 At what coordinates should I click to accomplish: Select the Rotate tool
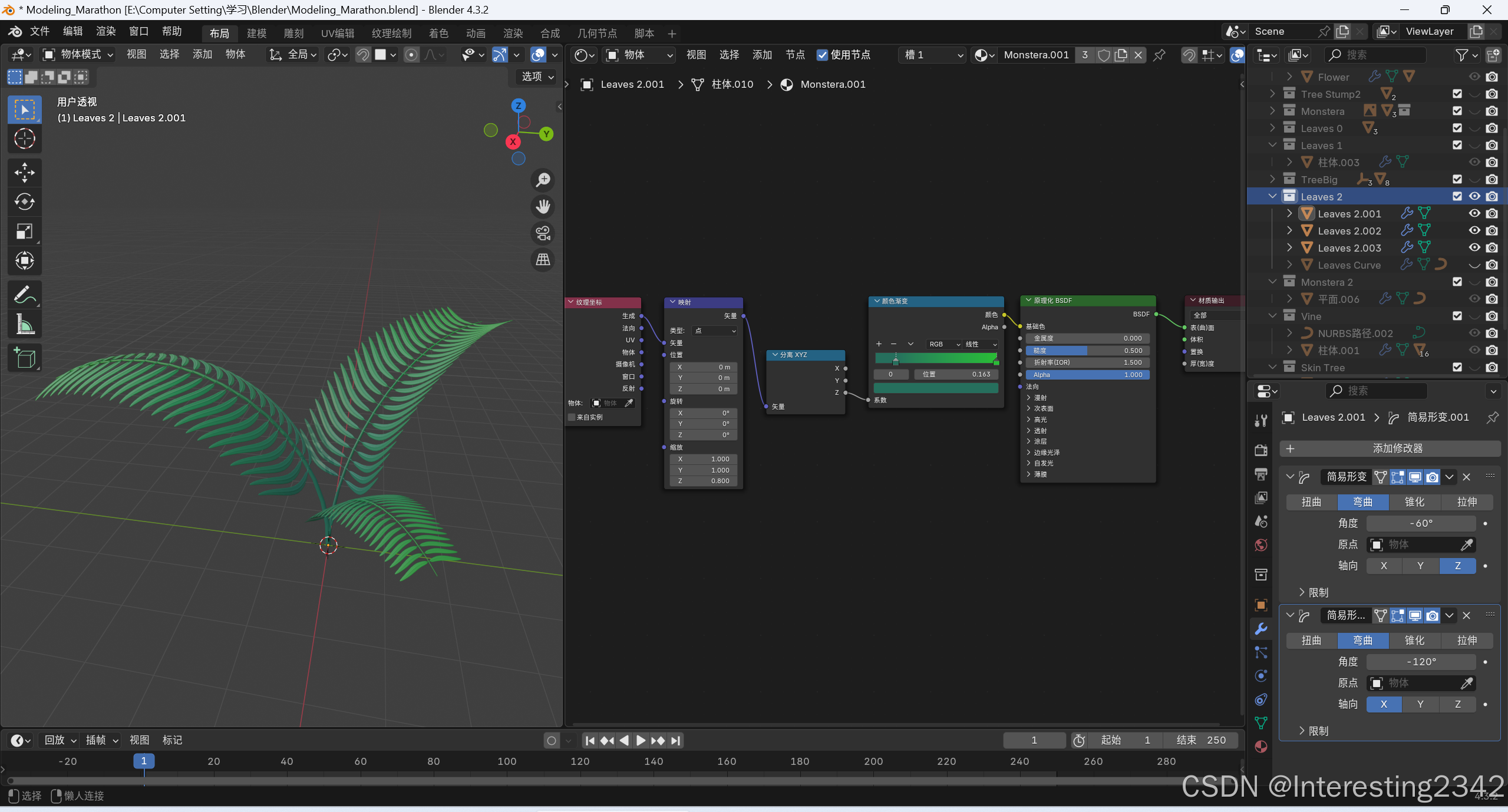click(24, 202)
